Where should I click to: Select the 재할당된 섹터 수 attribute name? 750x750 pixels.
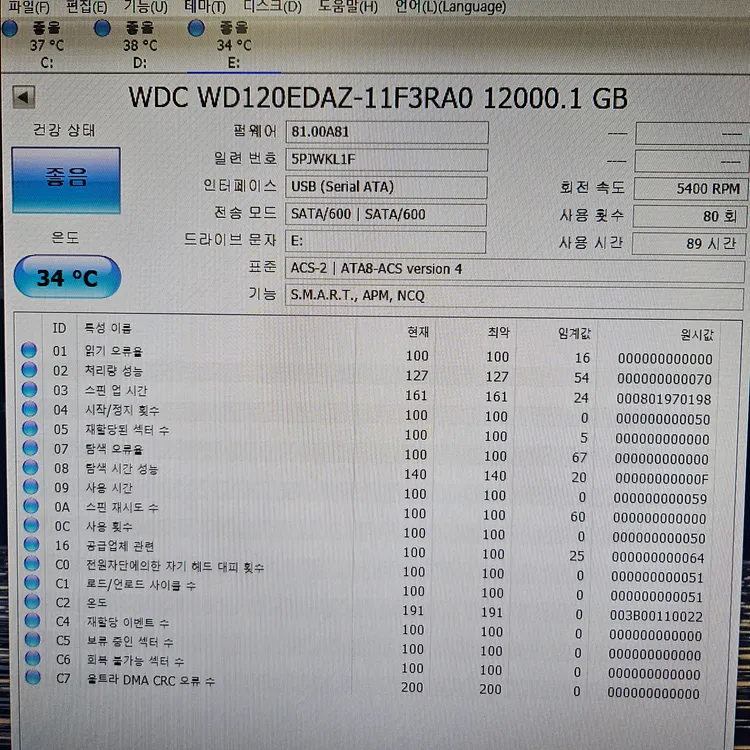[x=127, y=430]
